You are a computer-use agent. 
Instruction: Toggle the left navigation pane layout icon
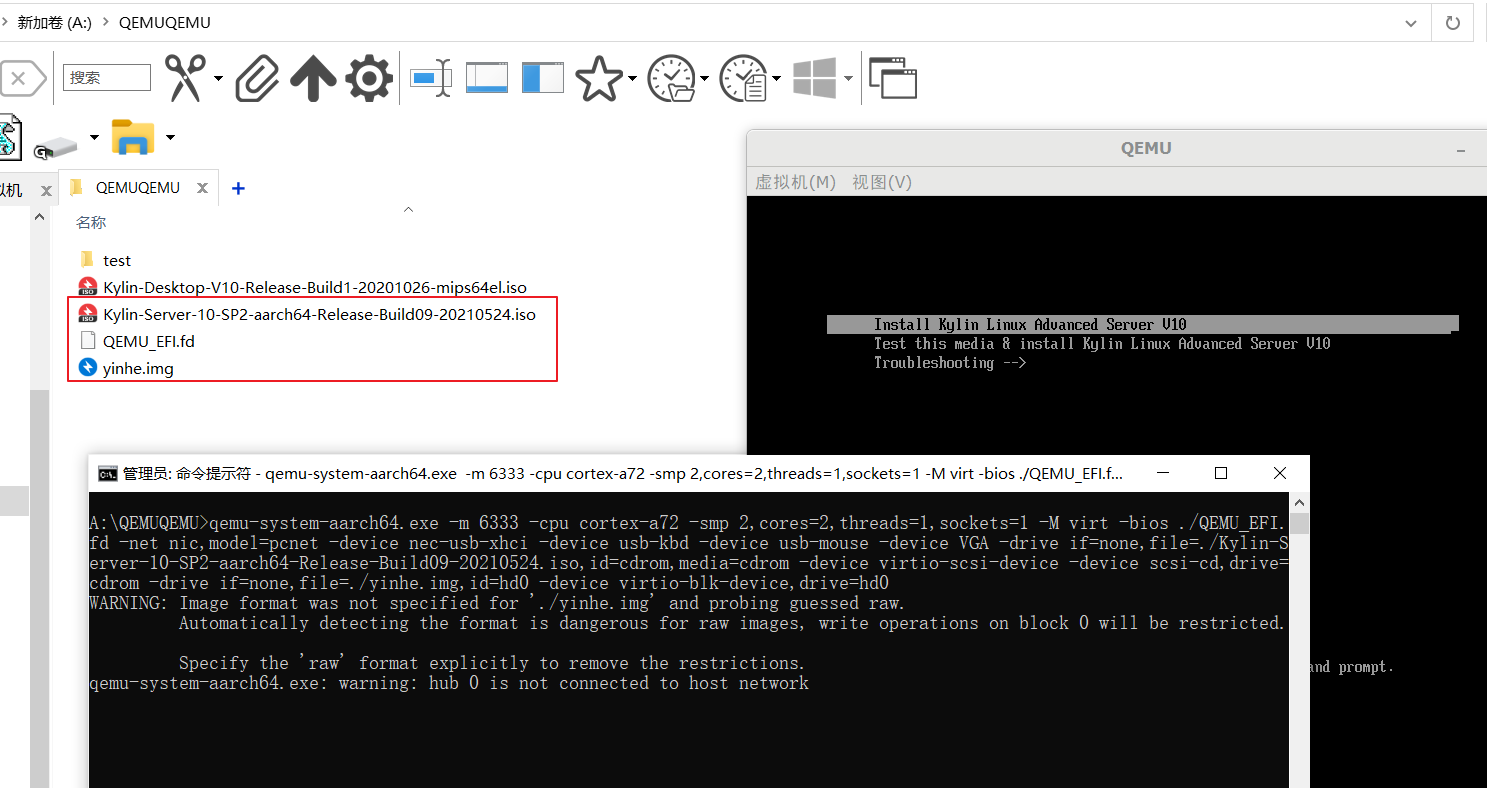click(544, 78)
